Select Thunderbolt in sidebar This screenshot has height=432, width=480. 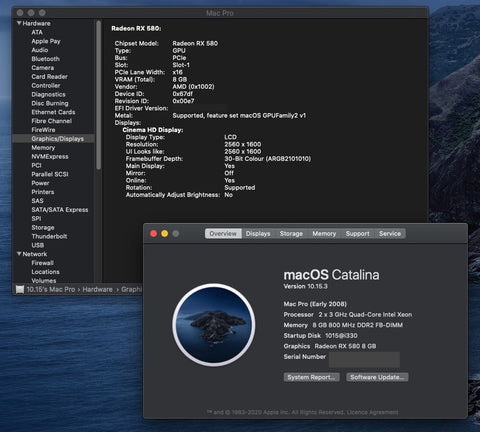(x=49, y=236)
